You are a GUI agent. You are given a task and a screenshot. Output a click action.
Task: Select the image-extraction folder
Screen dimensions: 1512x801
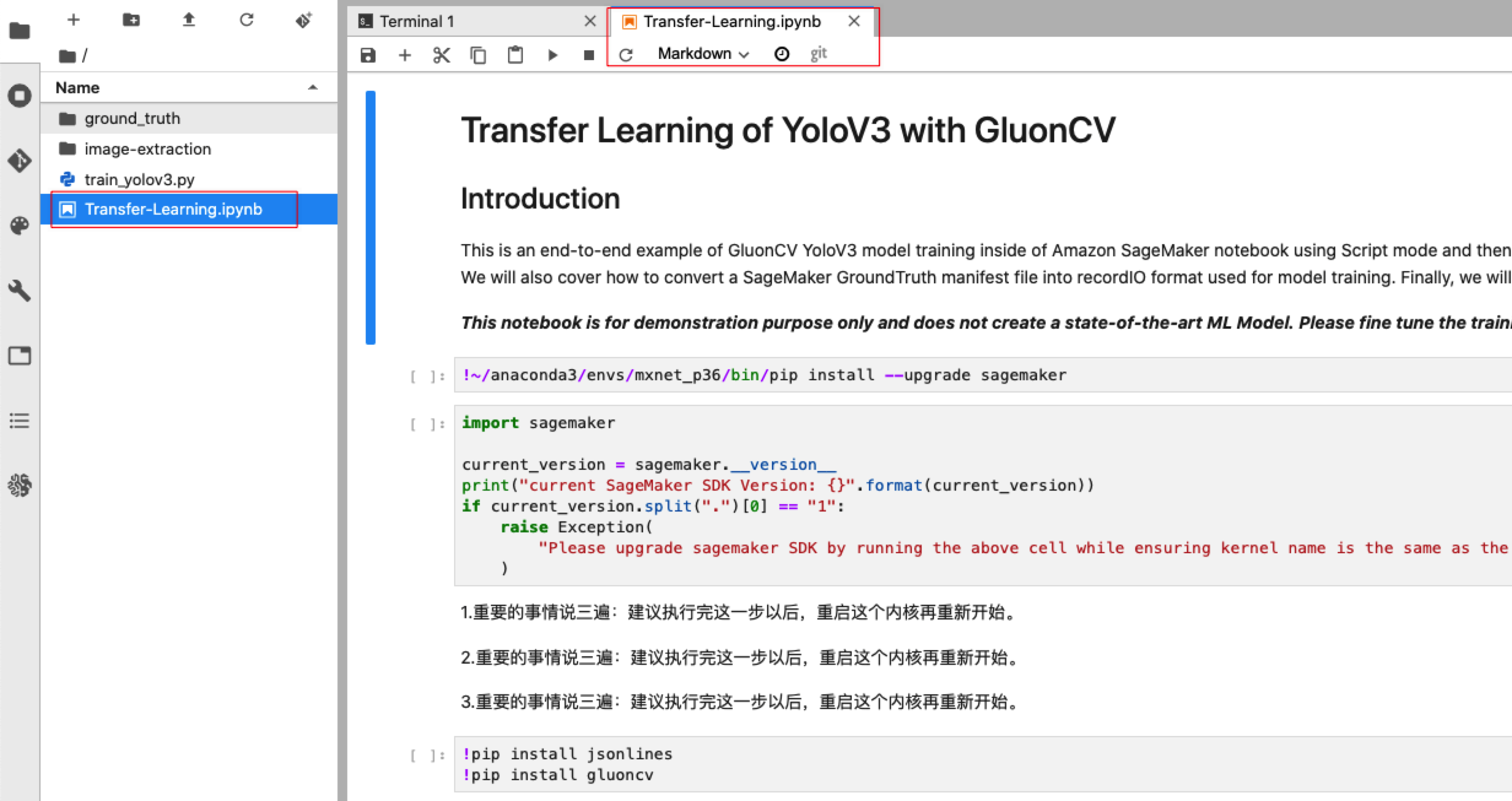[189, 149]
